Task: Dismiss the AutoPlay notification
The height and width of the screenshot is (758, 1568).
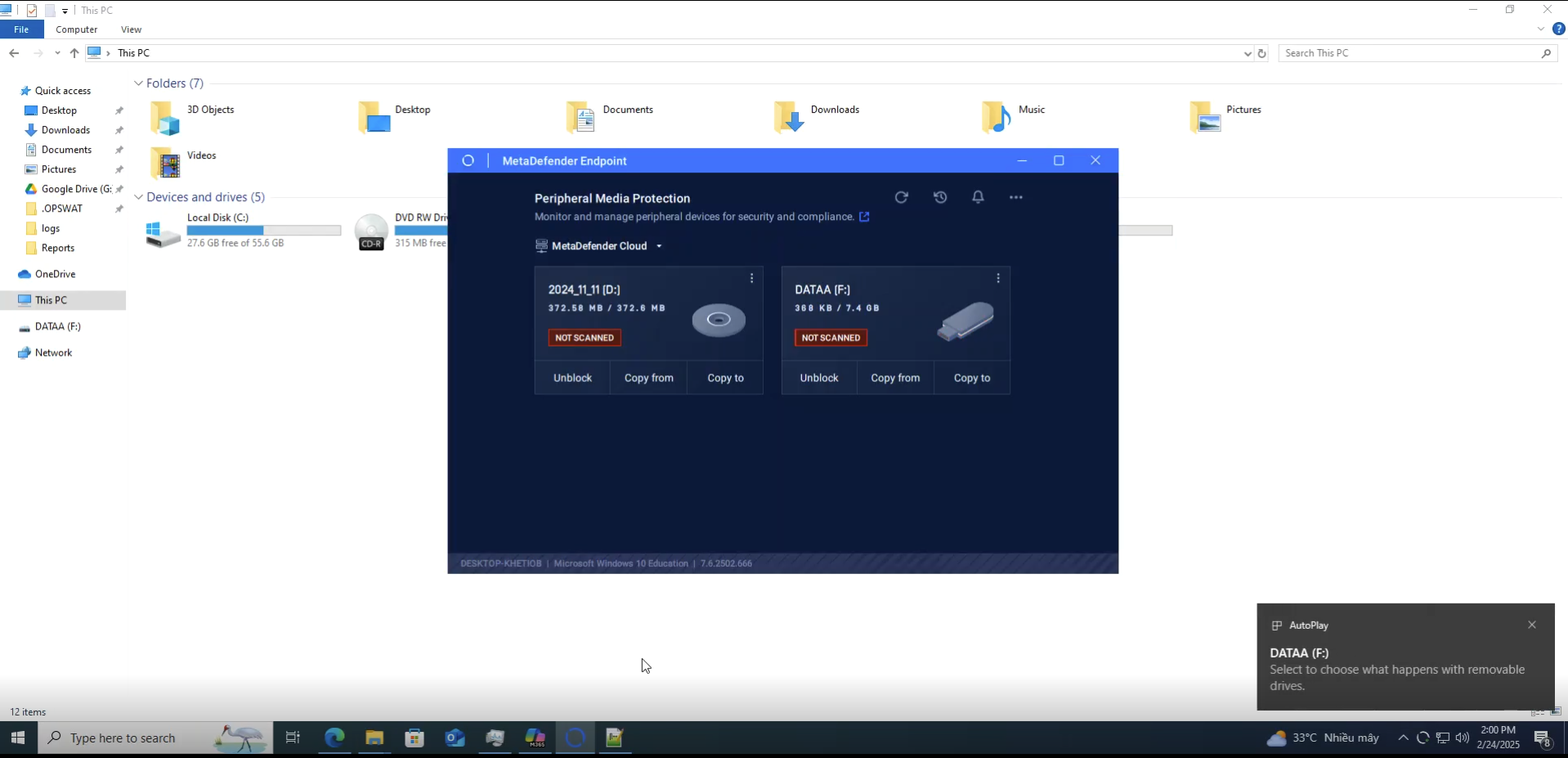Action: coord(1532,625)
